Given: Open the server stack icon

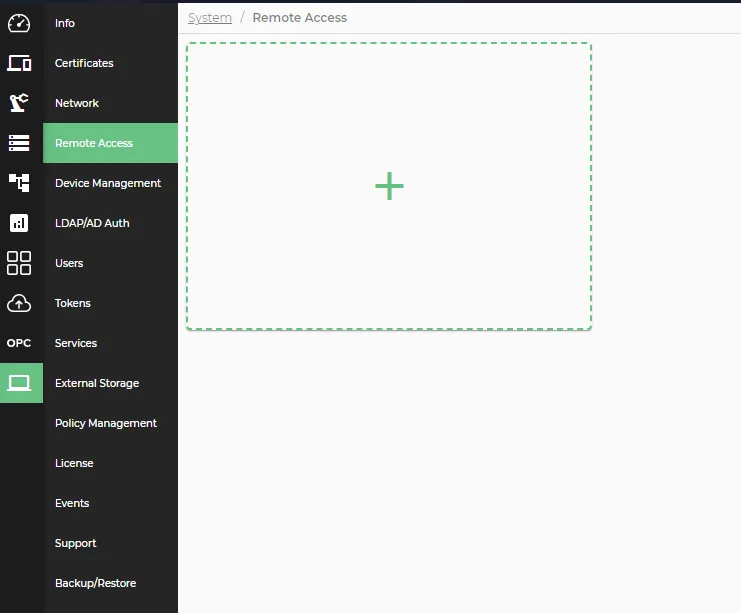Looking at the screenshot, I should click(x=19, y=143).
